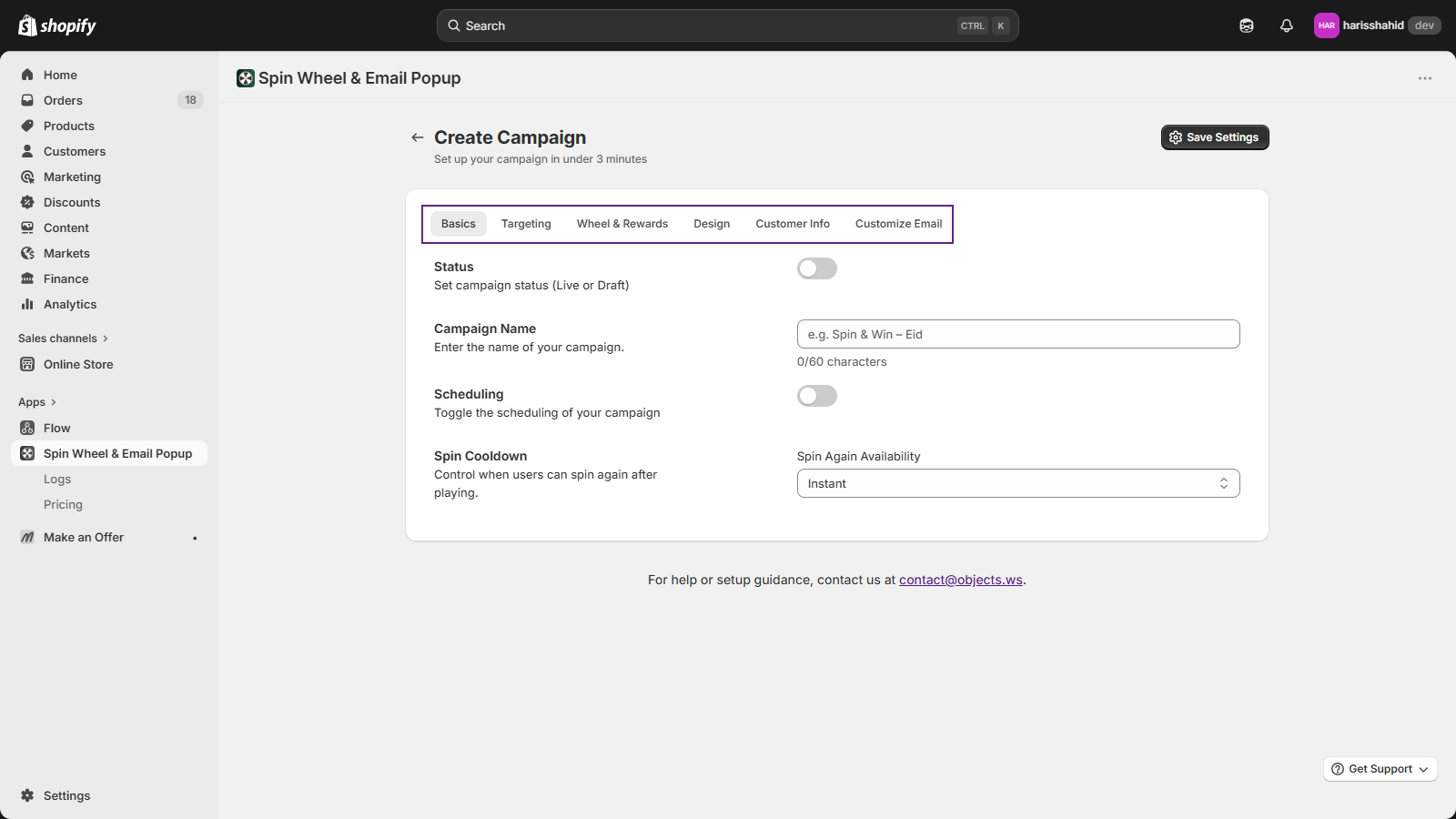
Task: Click the Spin Wheel app icon in sidebar
Action: coord(27,453)
